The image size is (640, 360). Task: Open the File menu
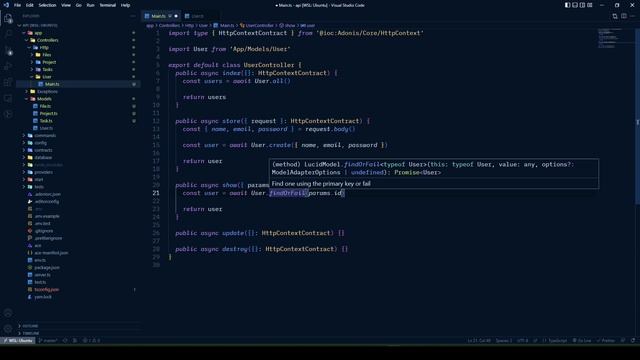(x=17, y=5)
